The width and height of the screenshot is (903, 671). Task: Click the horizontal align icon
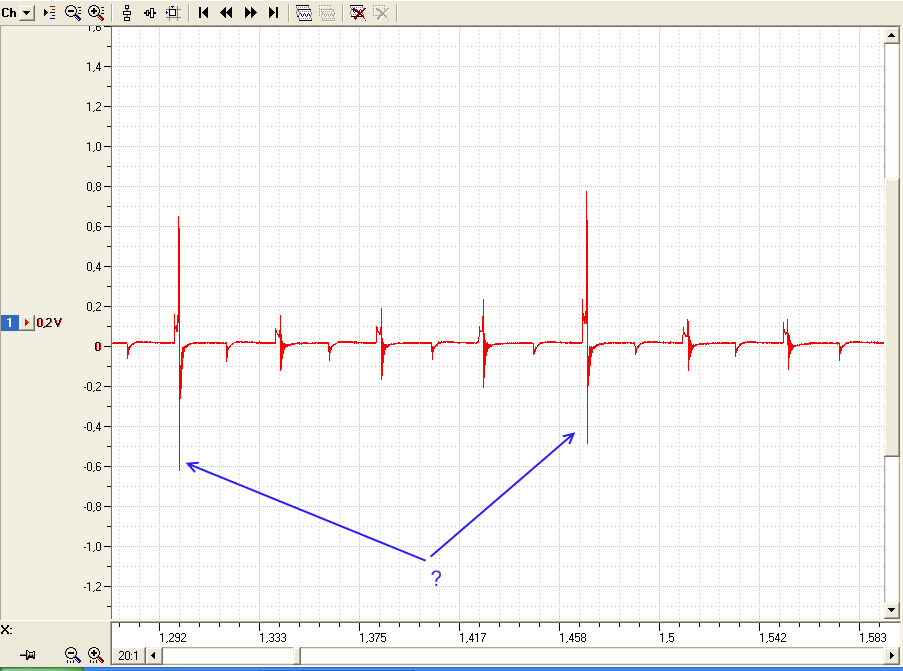coord(150,13)
